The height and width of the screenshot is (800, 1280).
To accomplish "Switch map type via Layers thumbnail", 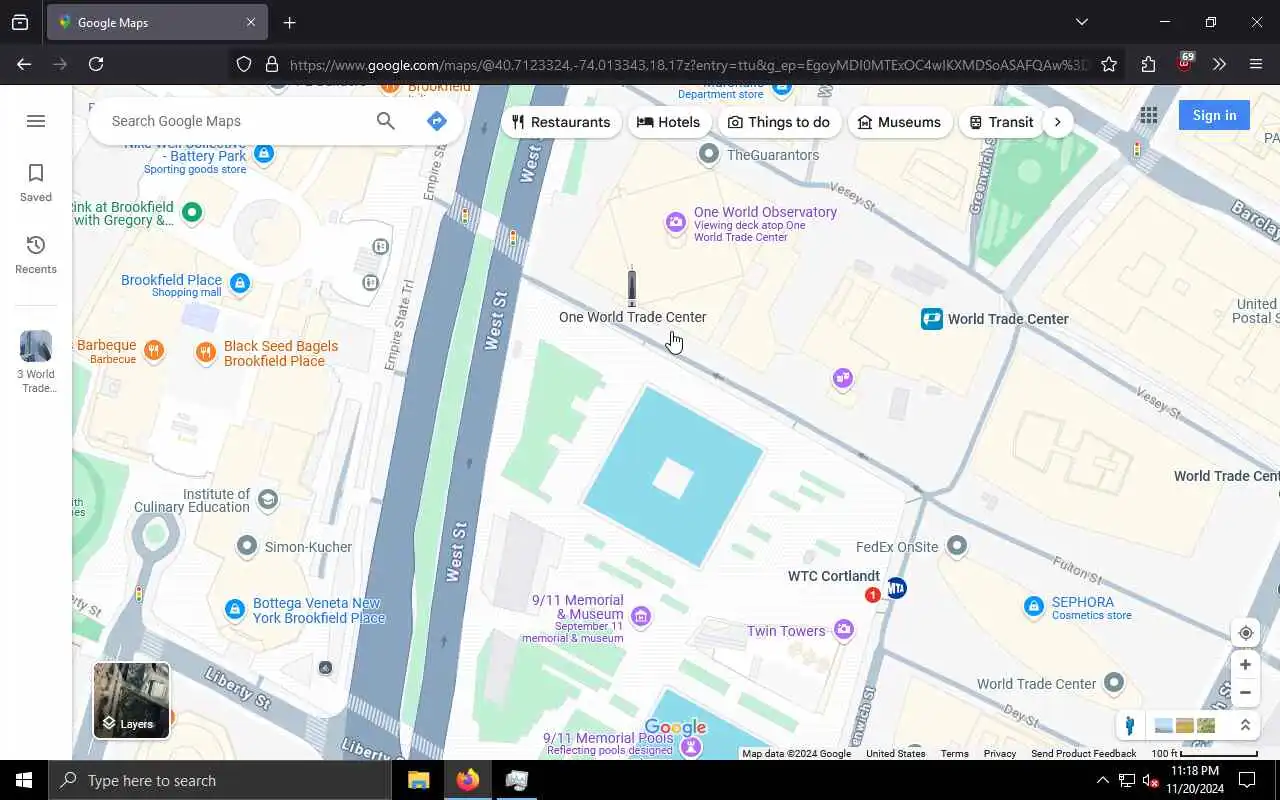I will [132, 700].
